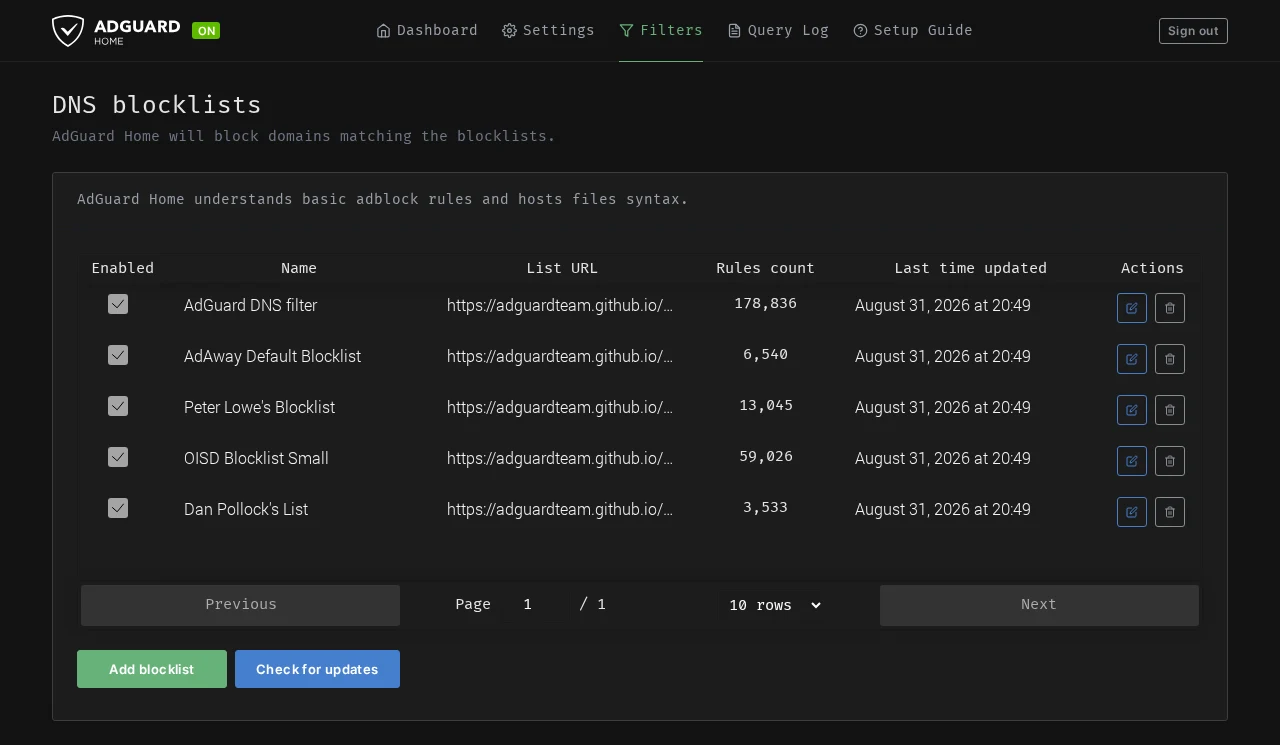Image resolution: width=1280 pixels, height=745 pixels.
Task: Select the Filters menu
Action: [x=661, y=30]
